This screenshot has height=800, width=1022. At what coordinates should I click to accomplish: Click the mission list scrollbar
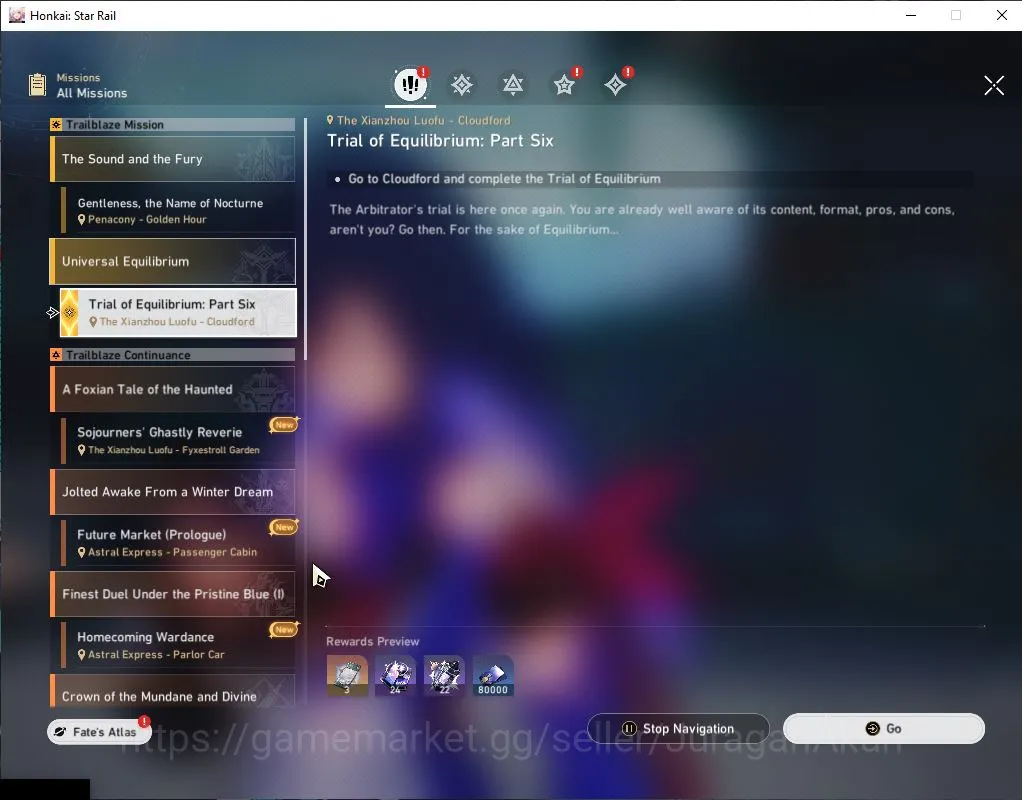306,238
